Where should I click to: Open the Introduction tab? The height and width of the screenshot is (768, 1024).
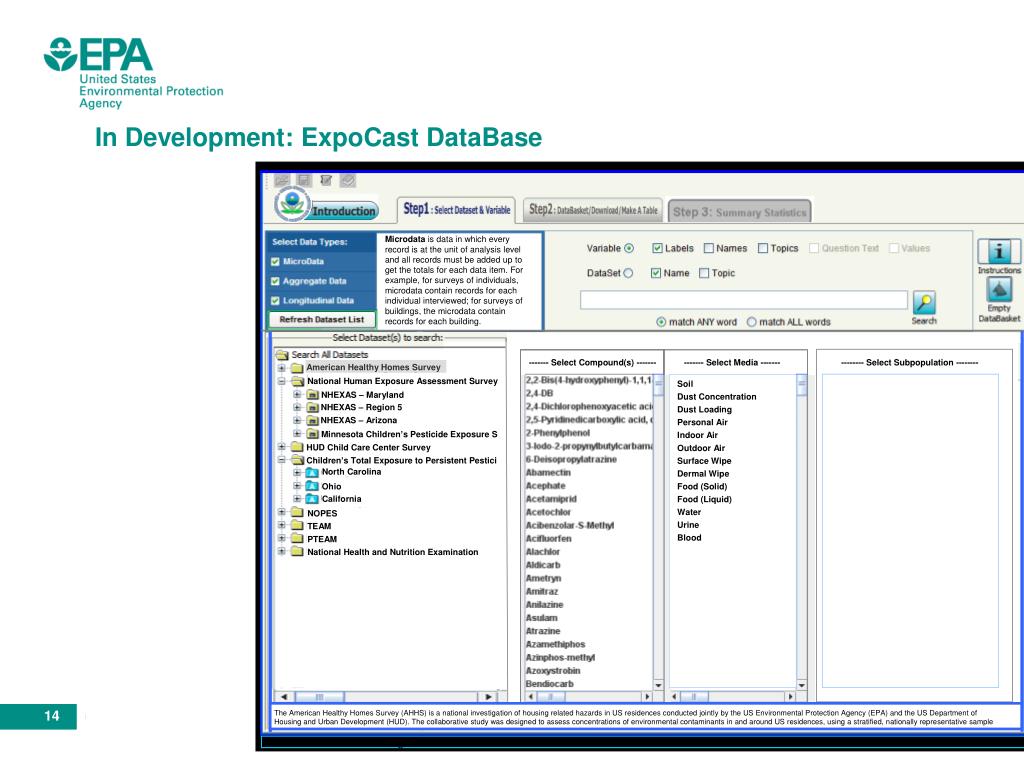tap(343, 211)
